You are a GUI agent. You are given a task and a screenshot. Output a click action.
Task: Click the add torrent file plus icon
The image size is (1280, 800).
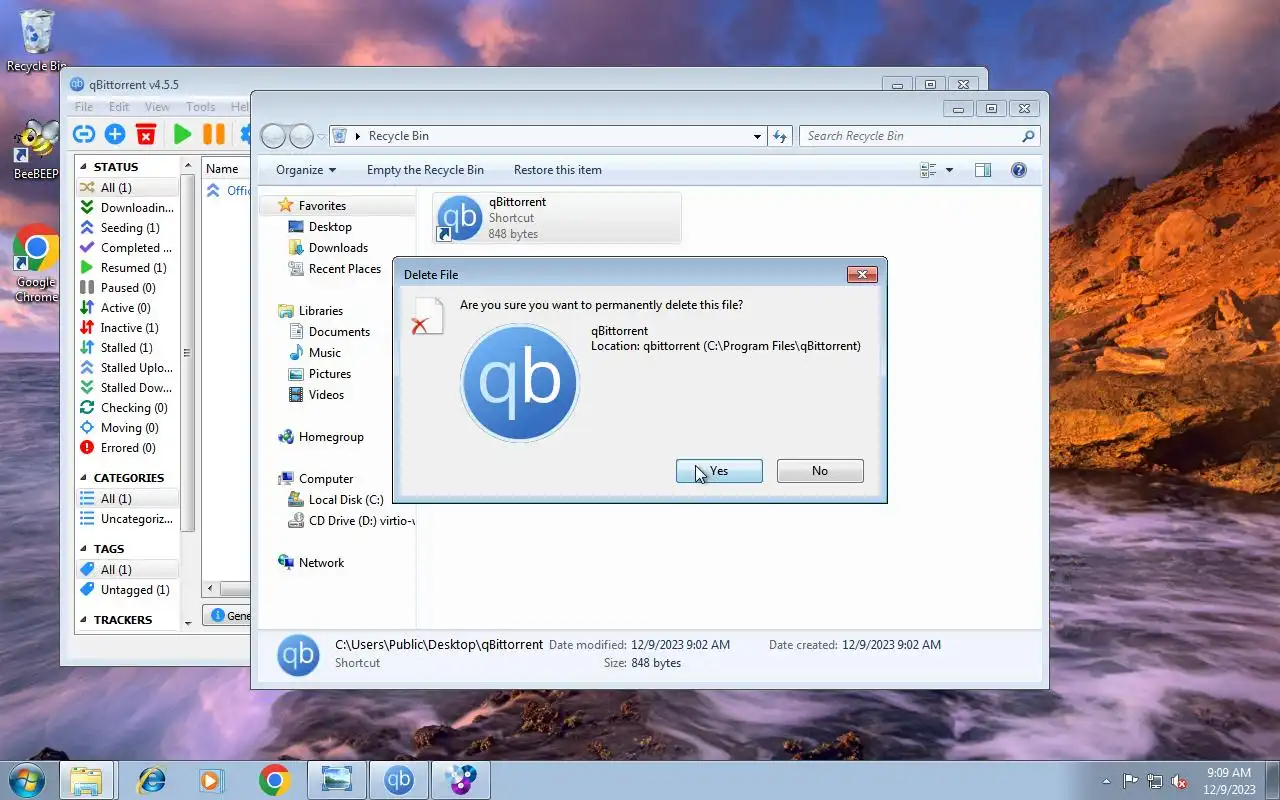pyautogui.click(x=115, y=134)
